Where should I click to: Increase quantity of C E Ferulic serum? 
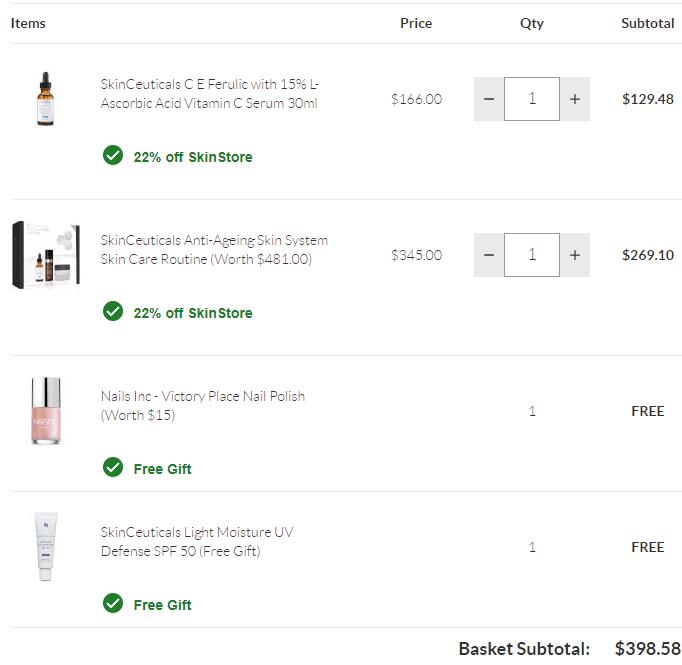[x=574, y=99]
